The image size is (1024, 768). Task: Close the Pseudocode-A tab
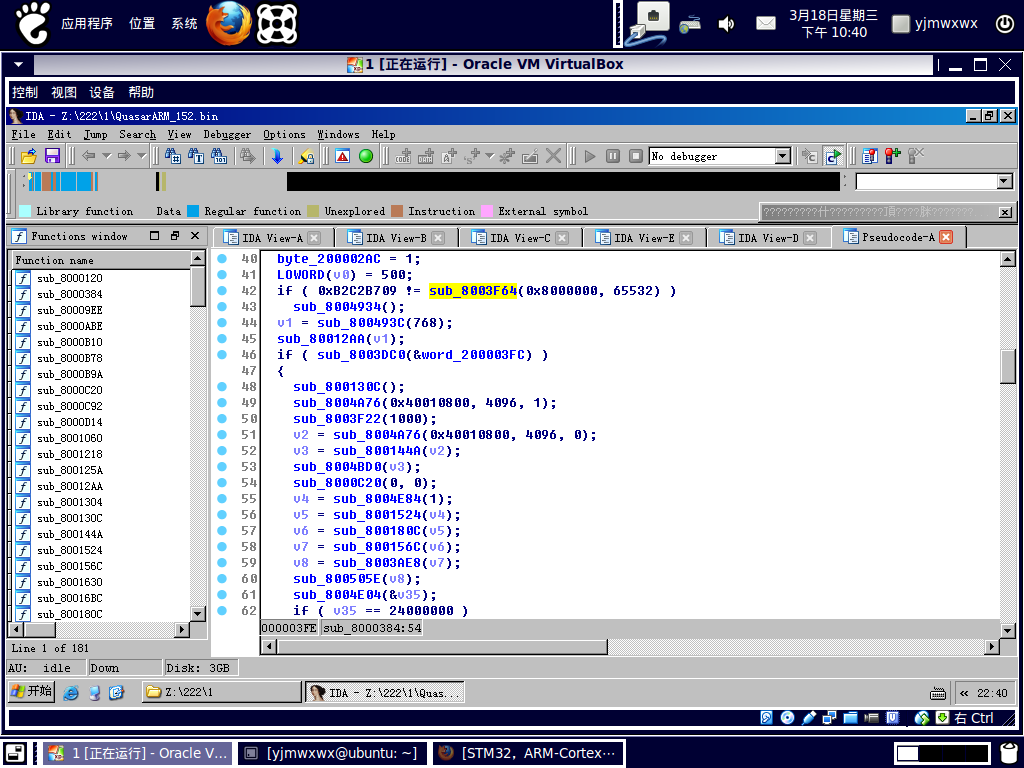946,237
